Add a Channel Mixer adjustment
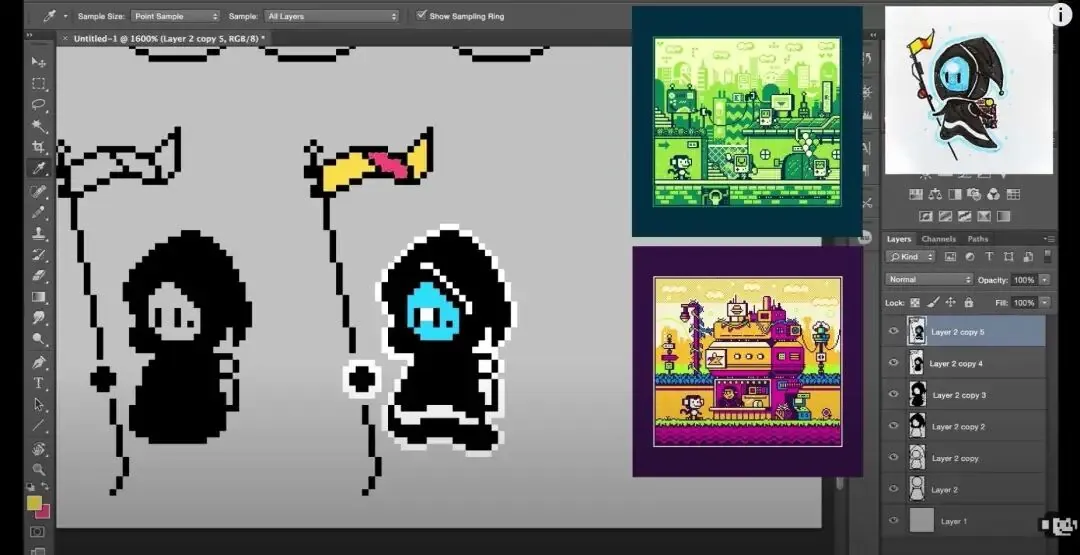The width and height of the screenshot is (1080, 555). tap(993, 195)
